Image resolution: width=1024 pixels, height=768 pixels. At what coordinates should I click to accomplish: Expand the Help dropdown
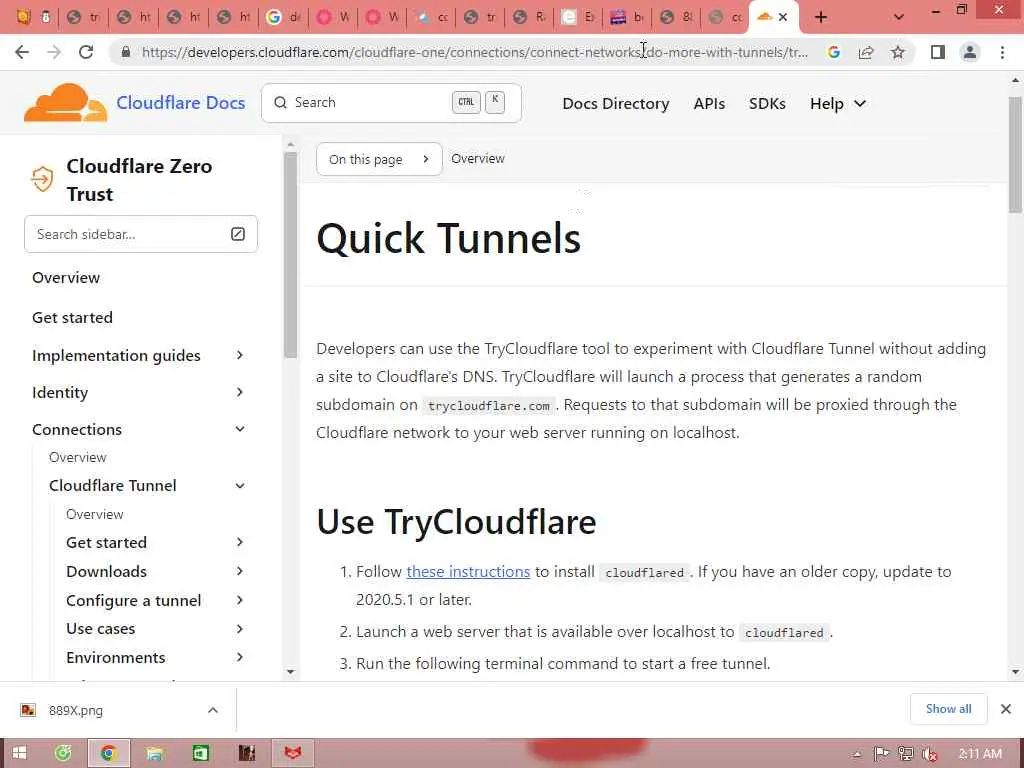838,103
